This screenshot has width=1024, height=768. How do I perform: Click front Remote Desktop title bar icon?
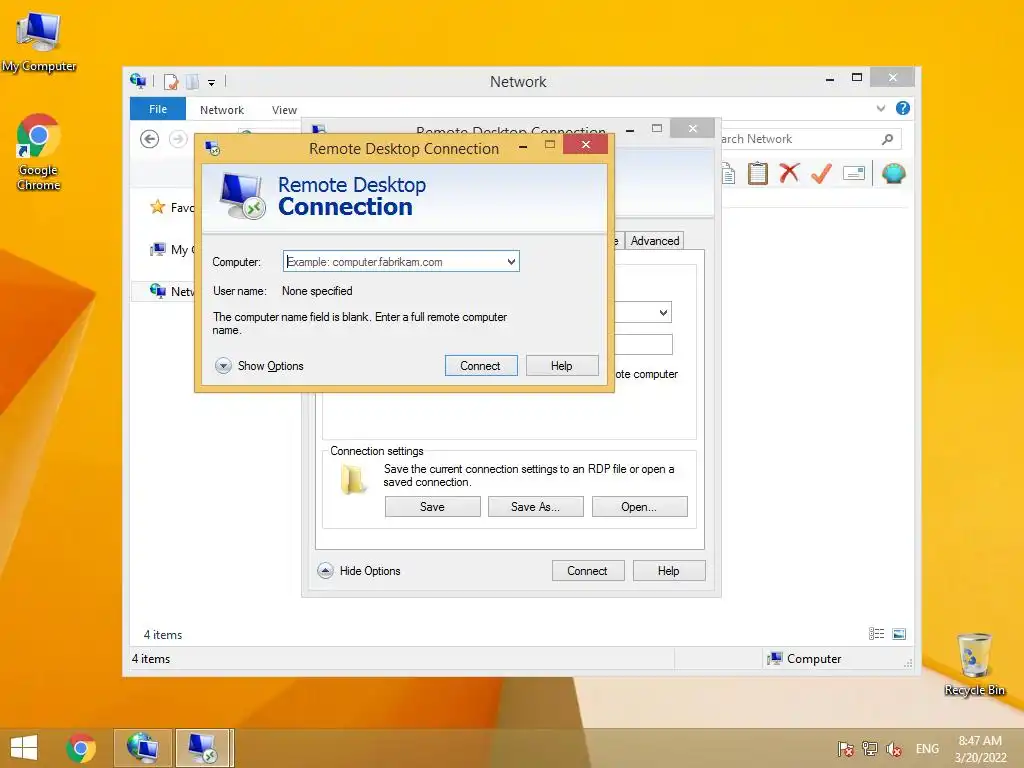point(213,148)
